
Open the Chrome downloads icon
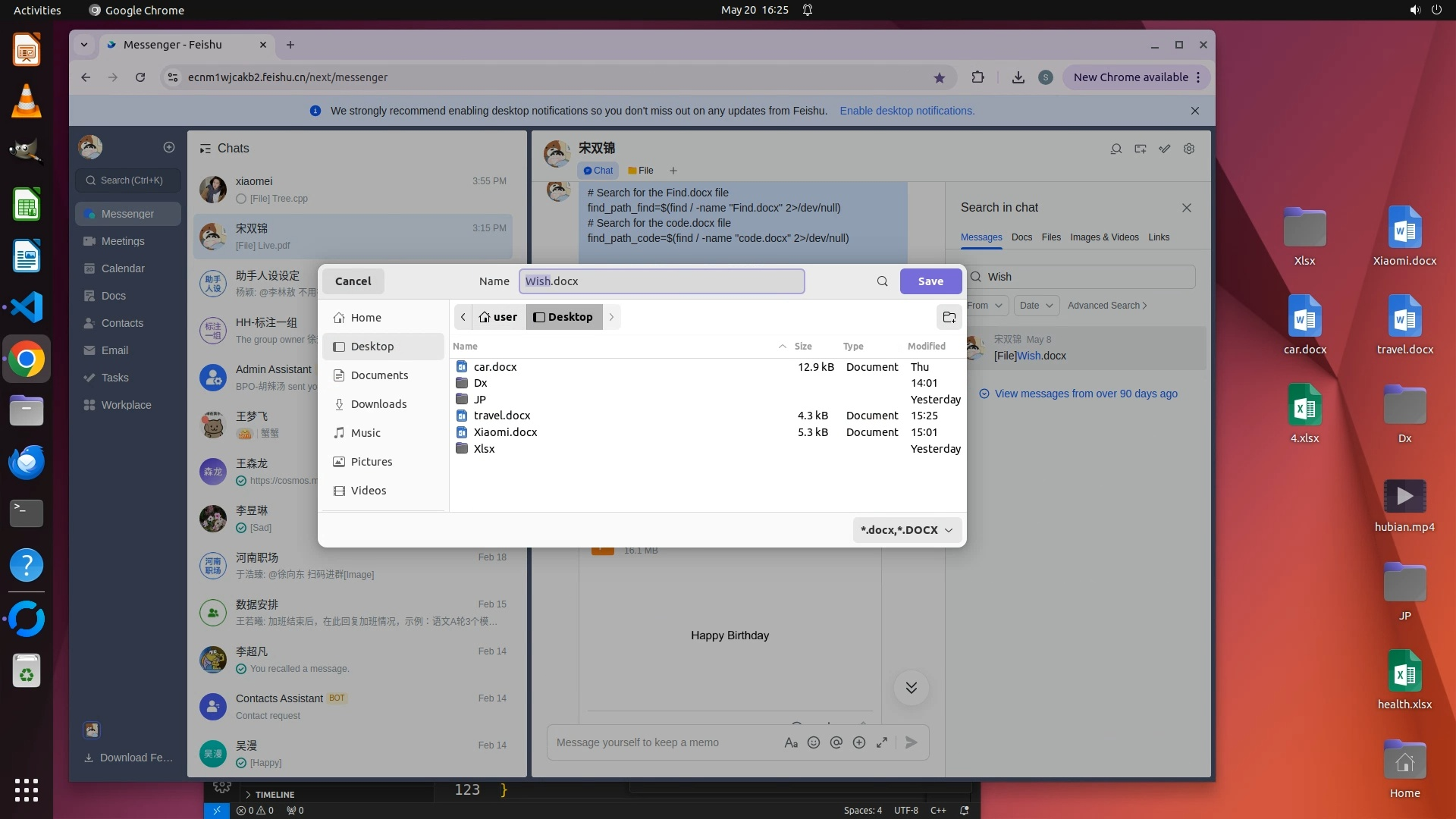(1018, 77)
